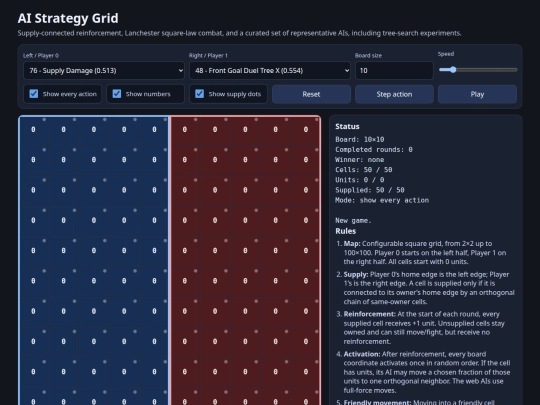Toggle the Show every action checkbox
The height and width of the screenshot is (405, 540).
[34, 94]
